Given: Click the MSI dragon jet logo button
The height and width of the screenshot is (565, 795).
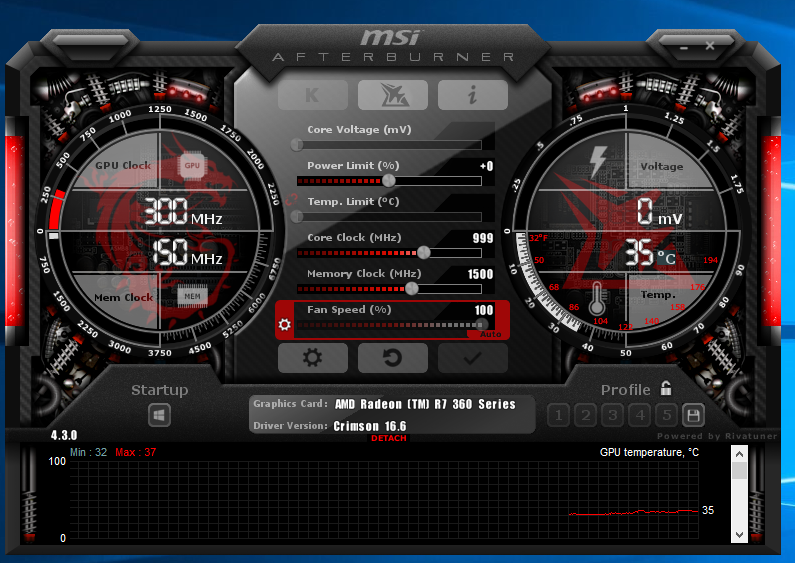Looking at the screenshot, I should [x=393, y=95].
